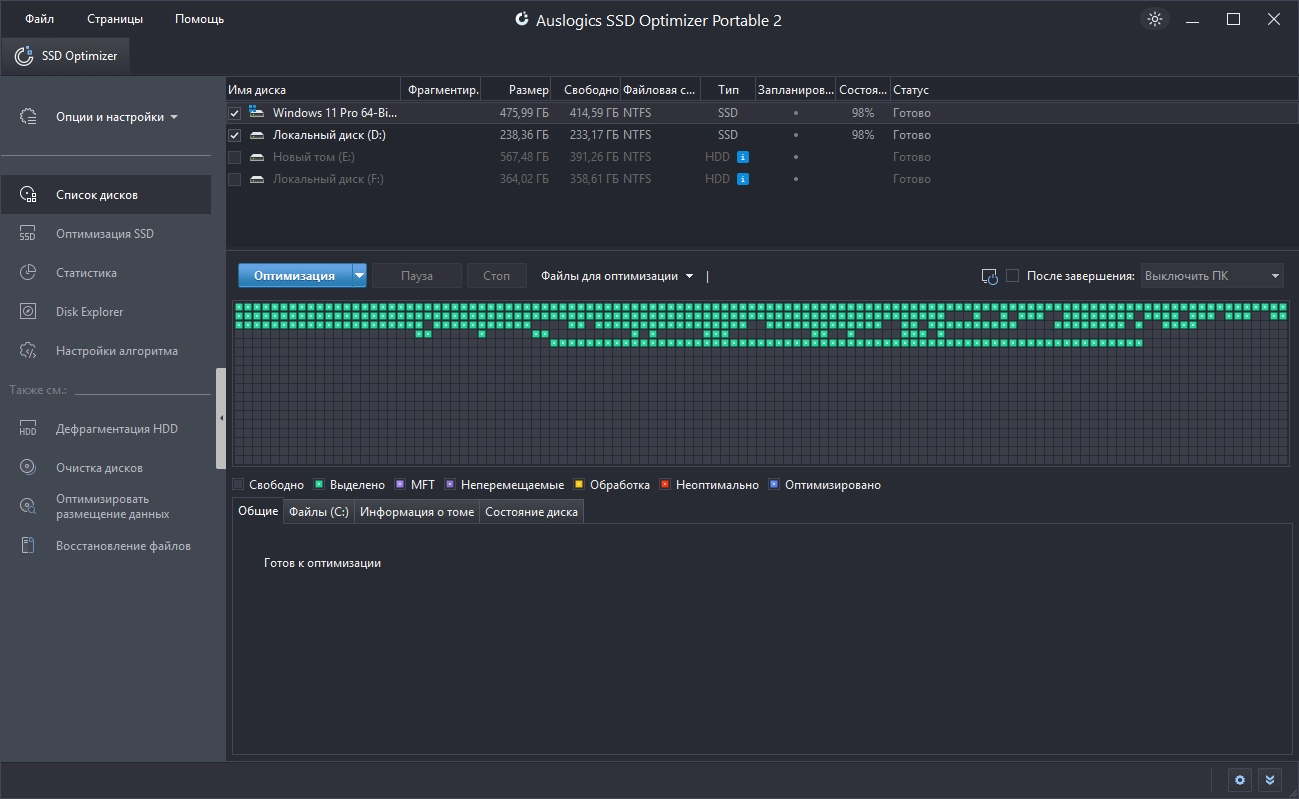Expand the Опции и настройки dropdown arrow
1299x799 pixels.
pyautogui.click(x=174, y=117)
